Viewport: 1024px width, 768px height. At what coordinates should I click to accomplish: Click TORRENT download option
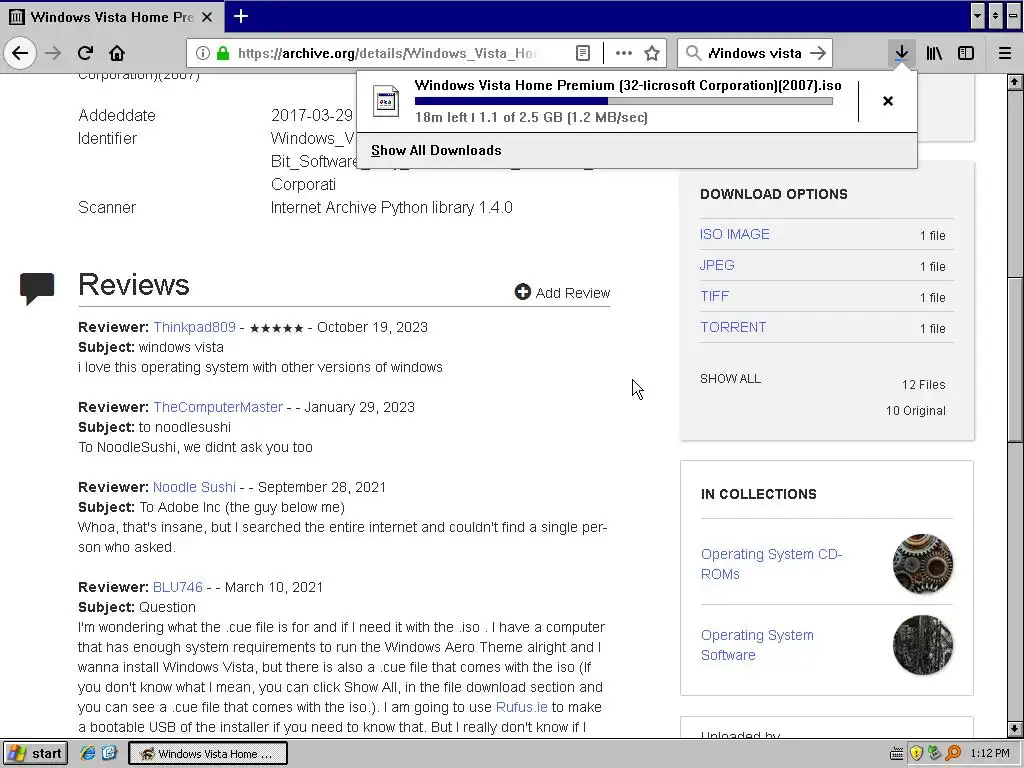click(733, 327)
